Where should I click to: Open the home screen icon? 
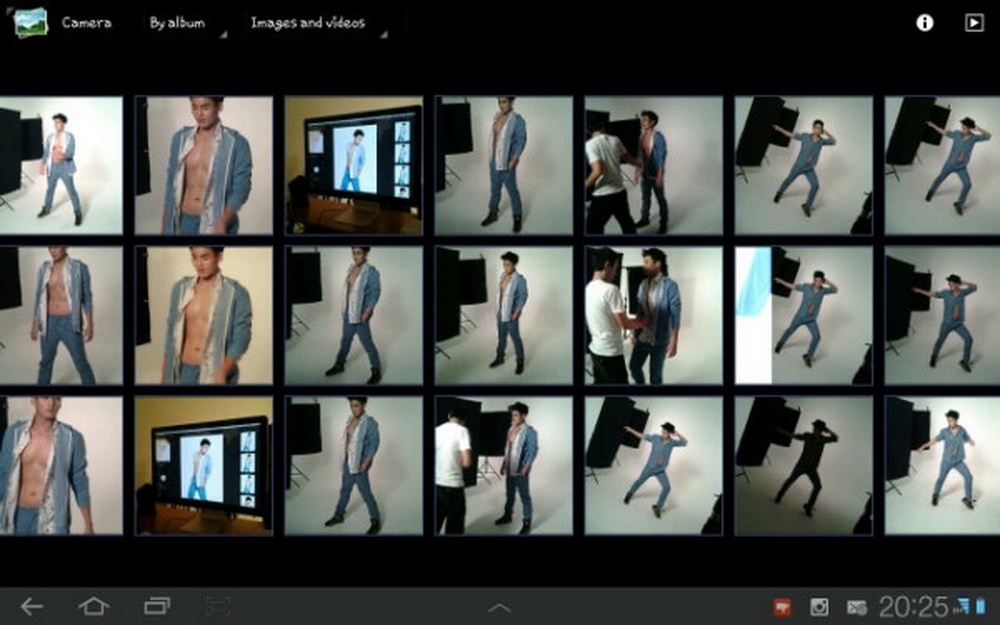94,606
